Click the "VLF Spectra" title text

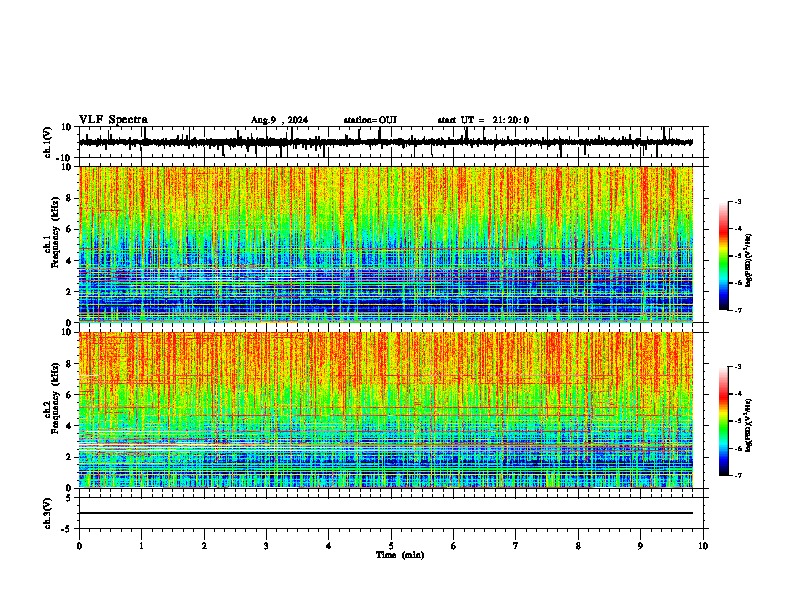coord(113,120)
